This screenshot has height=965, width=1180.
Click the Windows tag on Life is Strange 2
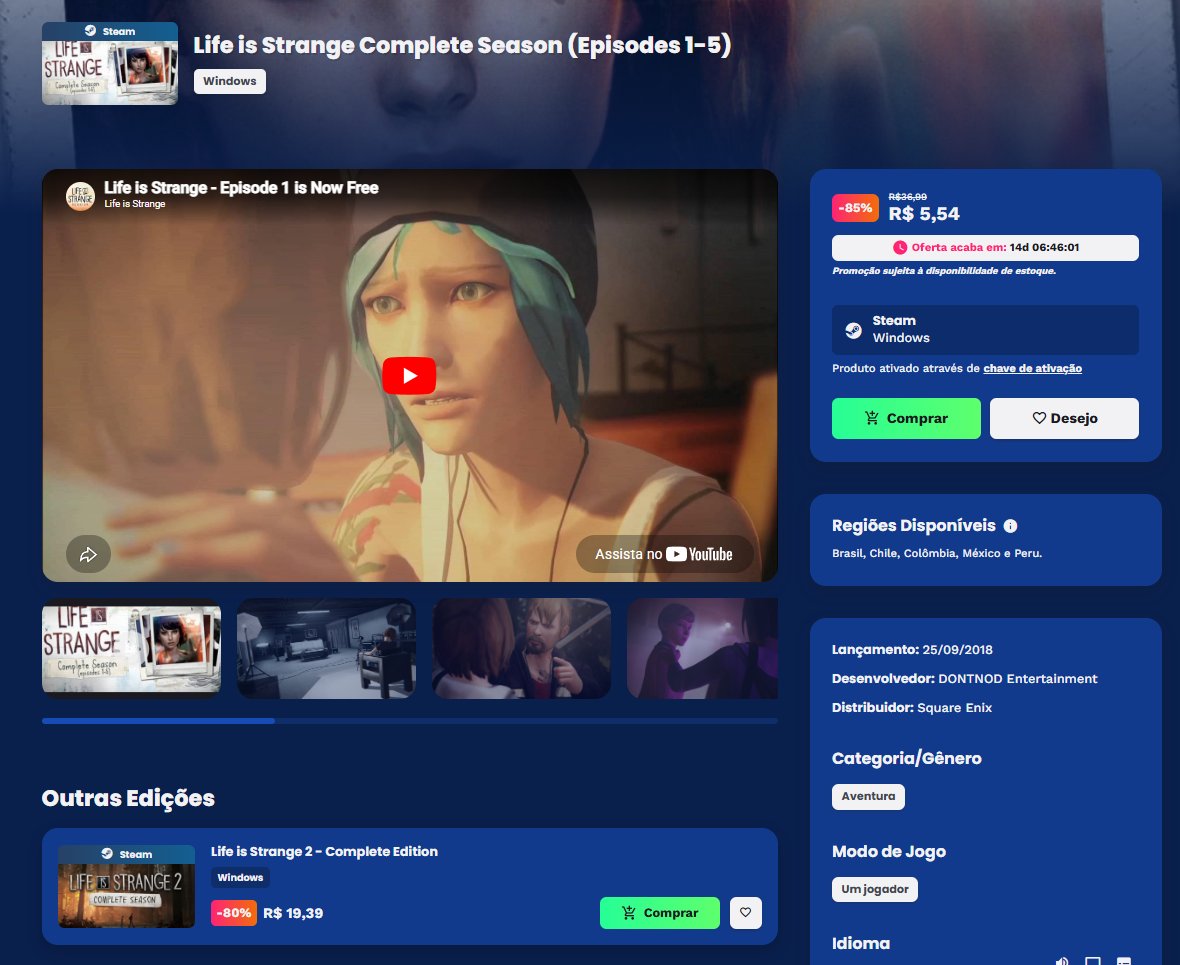pos(240,878)
